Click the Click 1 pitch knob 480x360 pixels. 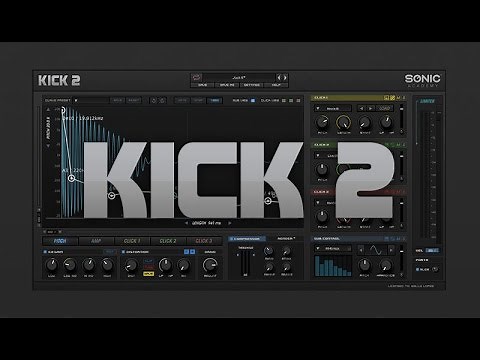point(322,122)
